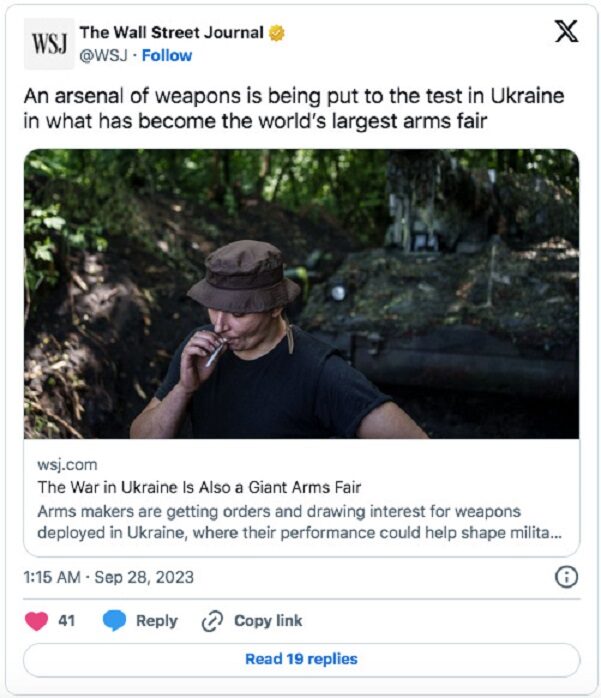Follow the WSJ account
The image size is (601, 698).
166,56
